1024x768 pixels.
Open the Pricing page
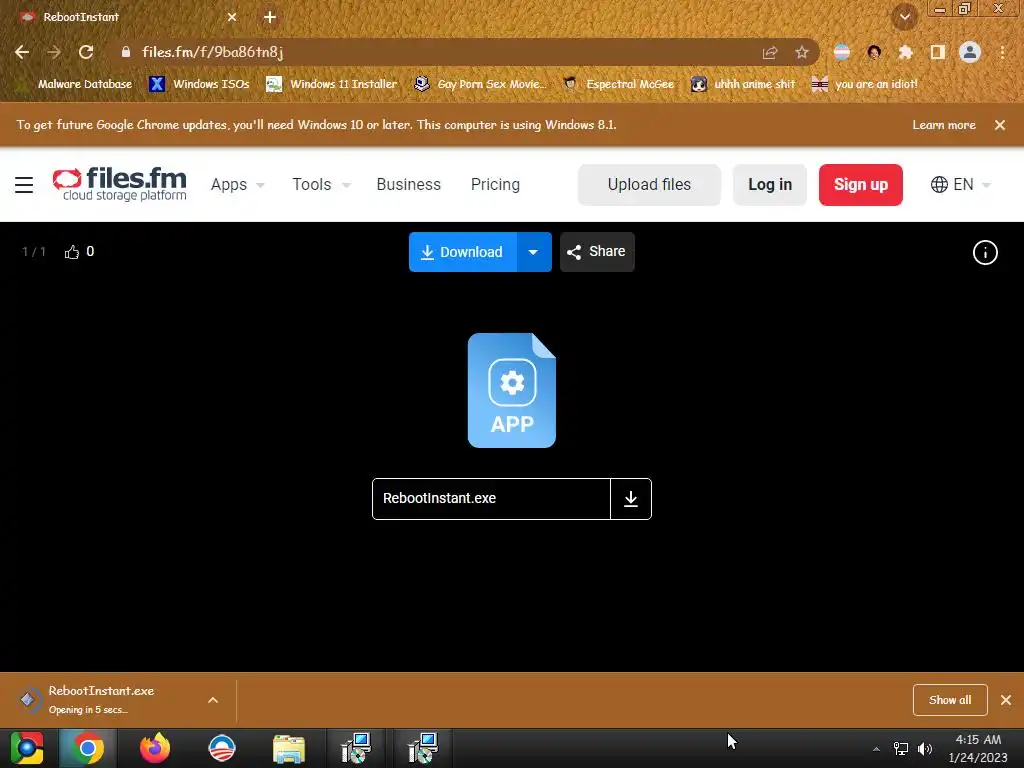(496, 185)
